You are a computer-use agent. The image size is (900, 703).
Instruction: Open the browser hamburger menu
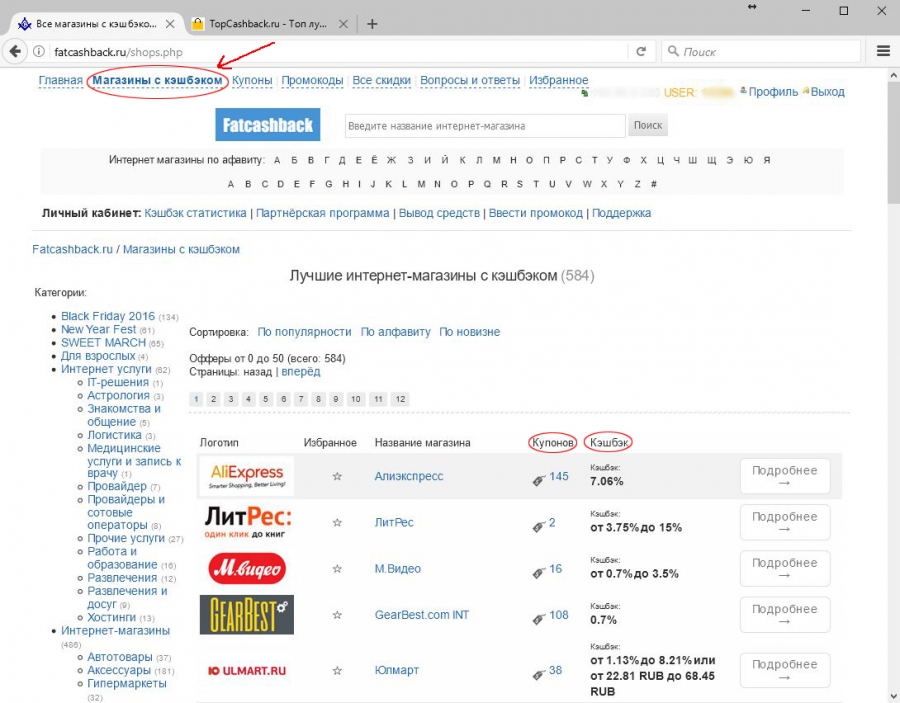tap(883, 52)
